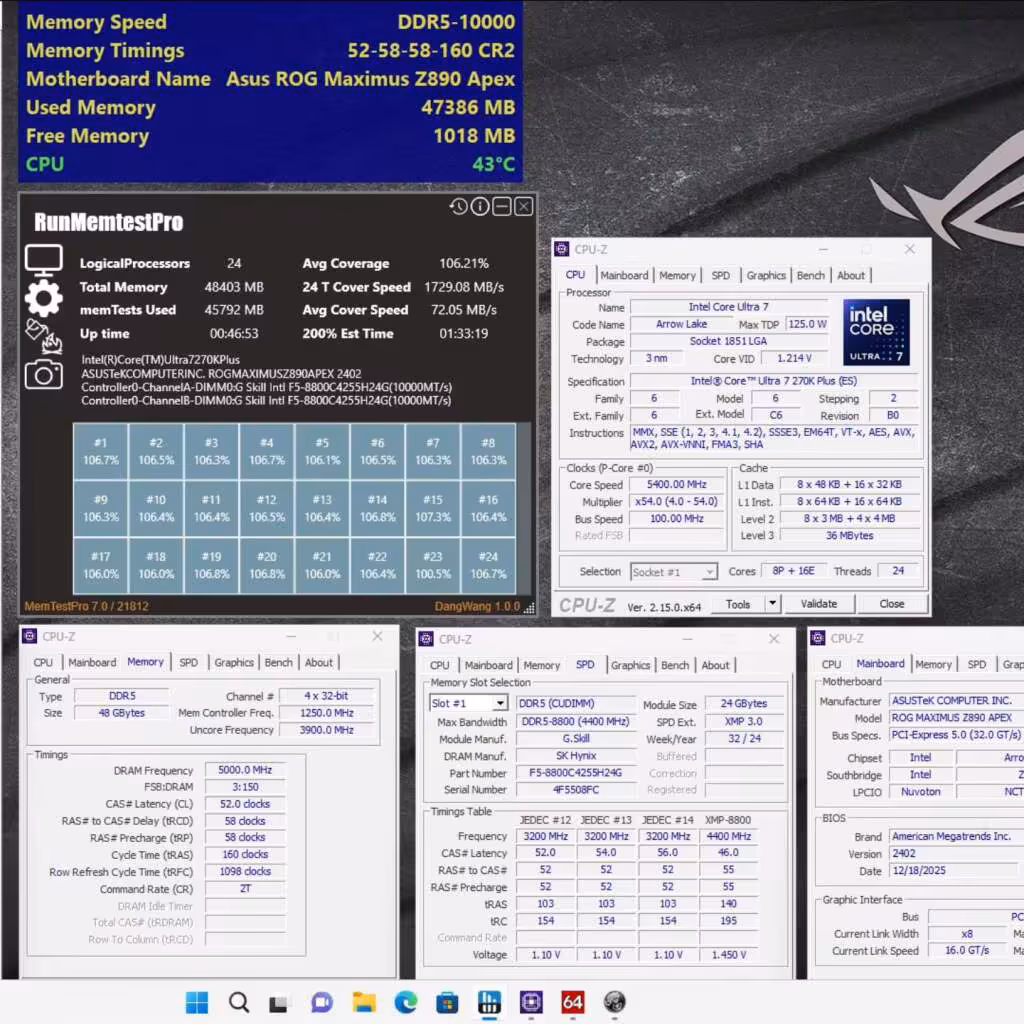This screenshot has width=1024, height=1024.
Task: Click the BIOS Version 2402 field
Action: point(953,853)
